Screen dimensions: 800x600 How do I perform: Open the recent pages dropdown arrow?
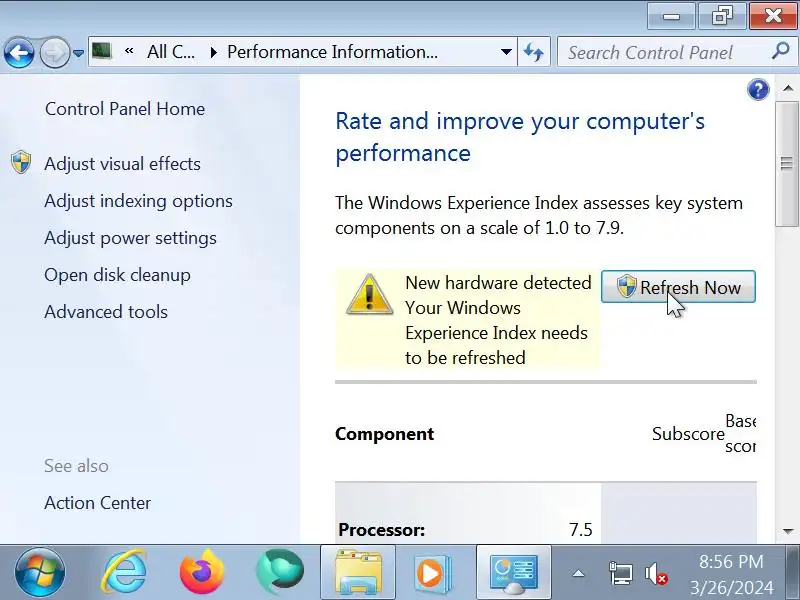78,53
